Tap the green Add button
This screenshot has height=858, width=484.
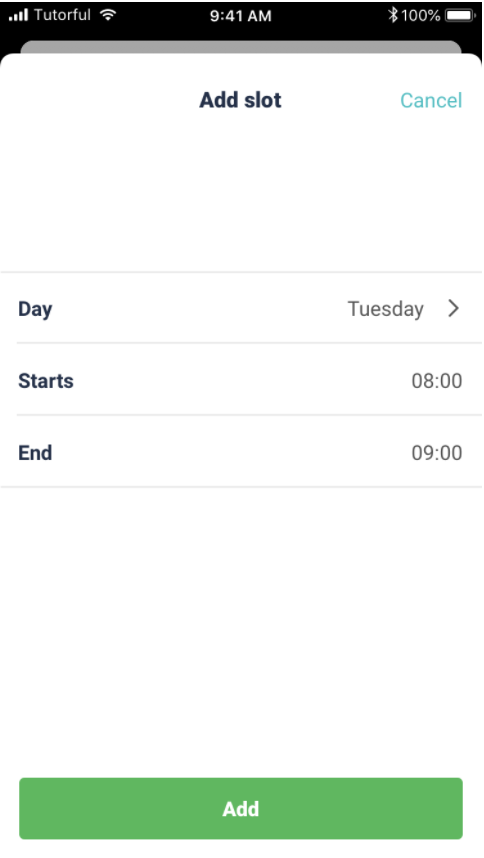pos(241,808)
